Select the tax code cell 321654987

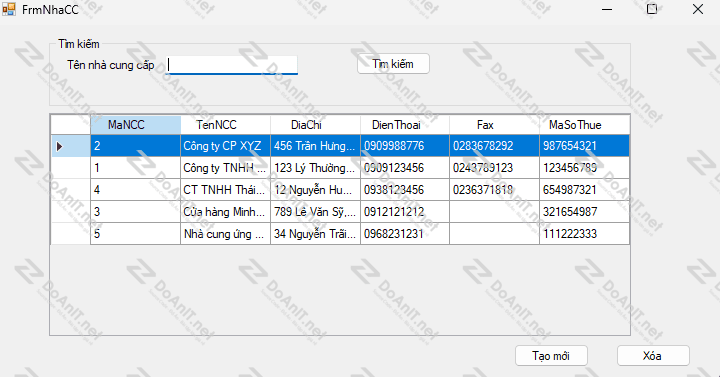tap(584, 212)
